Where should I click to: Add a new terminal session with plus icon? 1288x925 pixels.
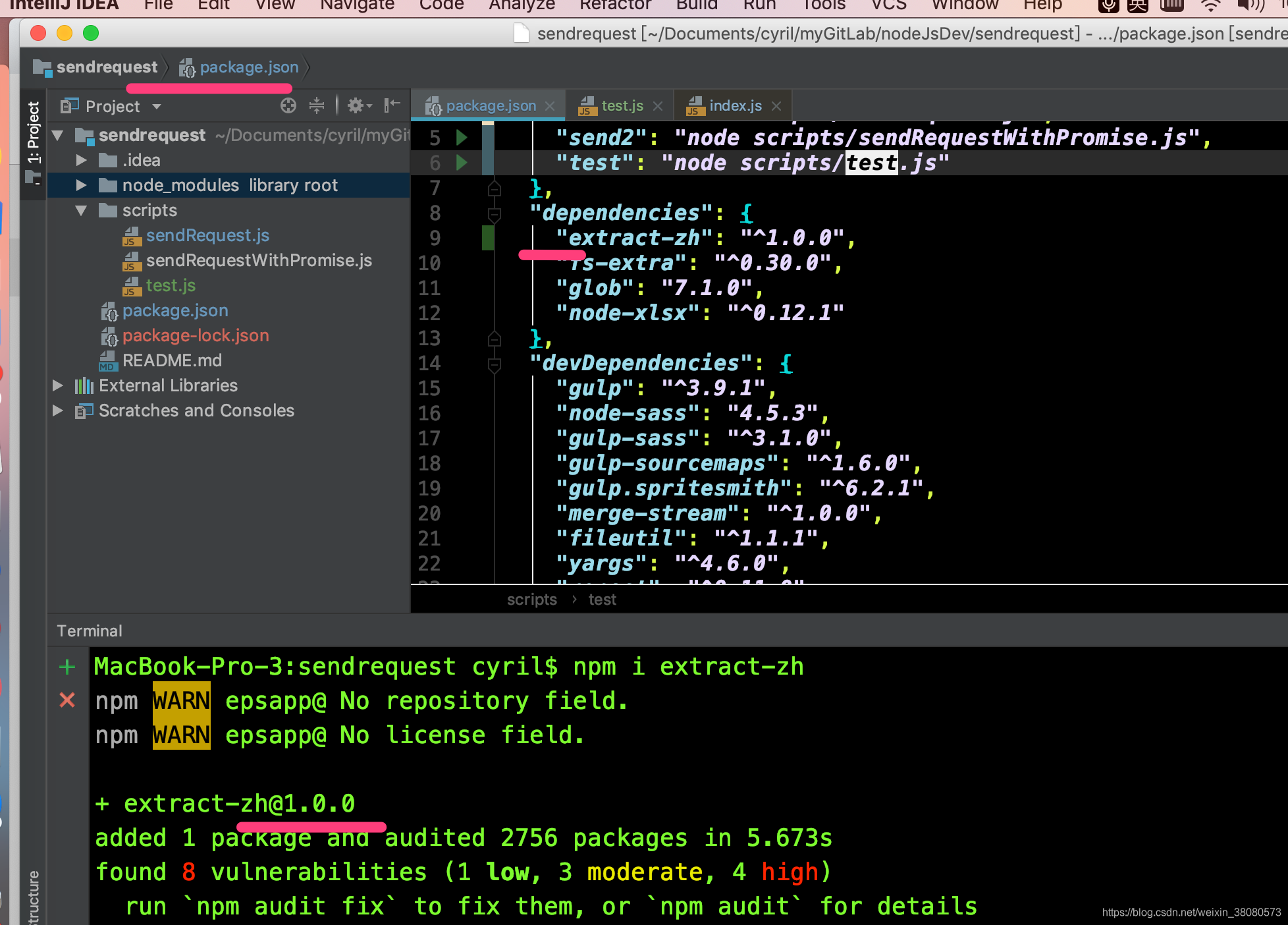[67, 667]
